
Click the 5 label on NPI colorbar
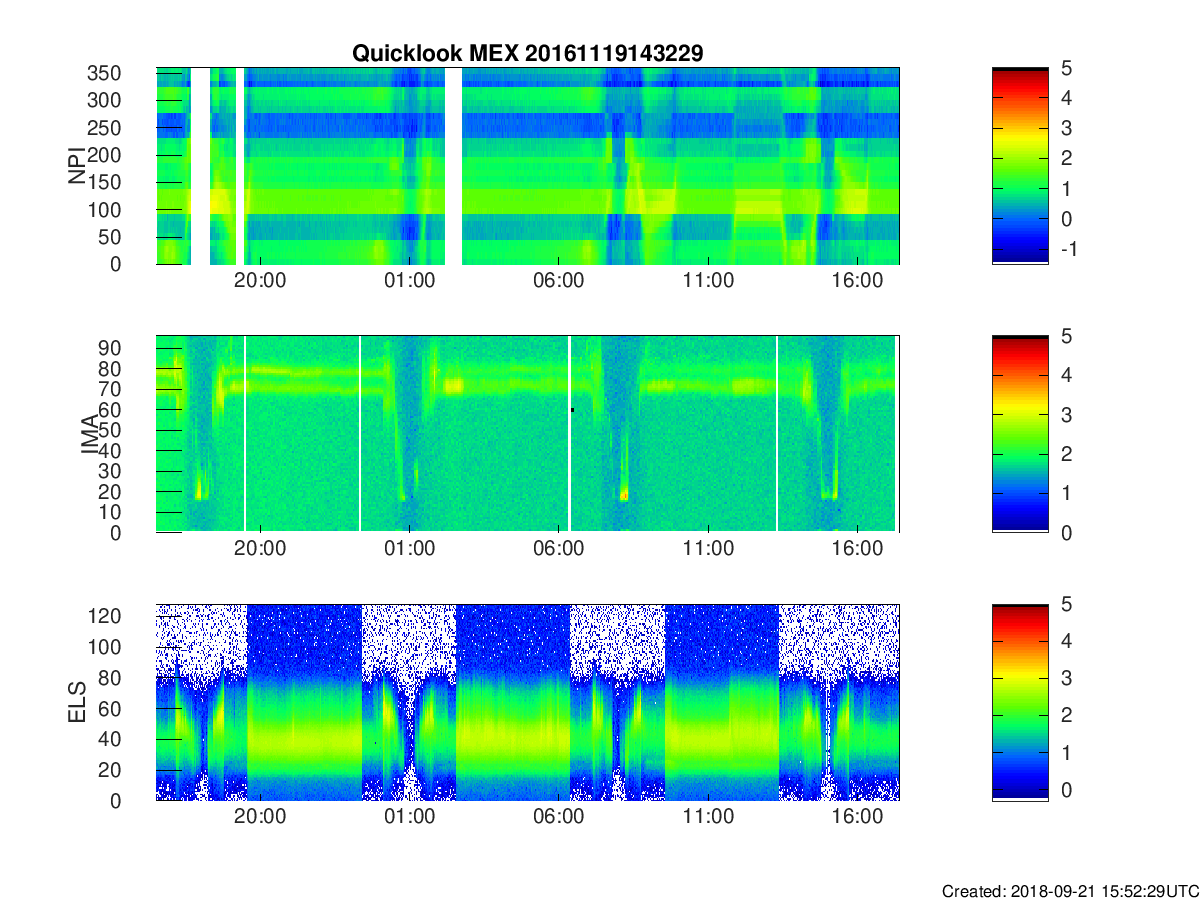[1067, 68]
